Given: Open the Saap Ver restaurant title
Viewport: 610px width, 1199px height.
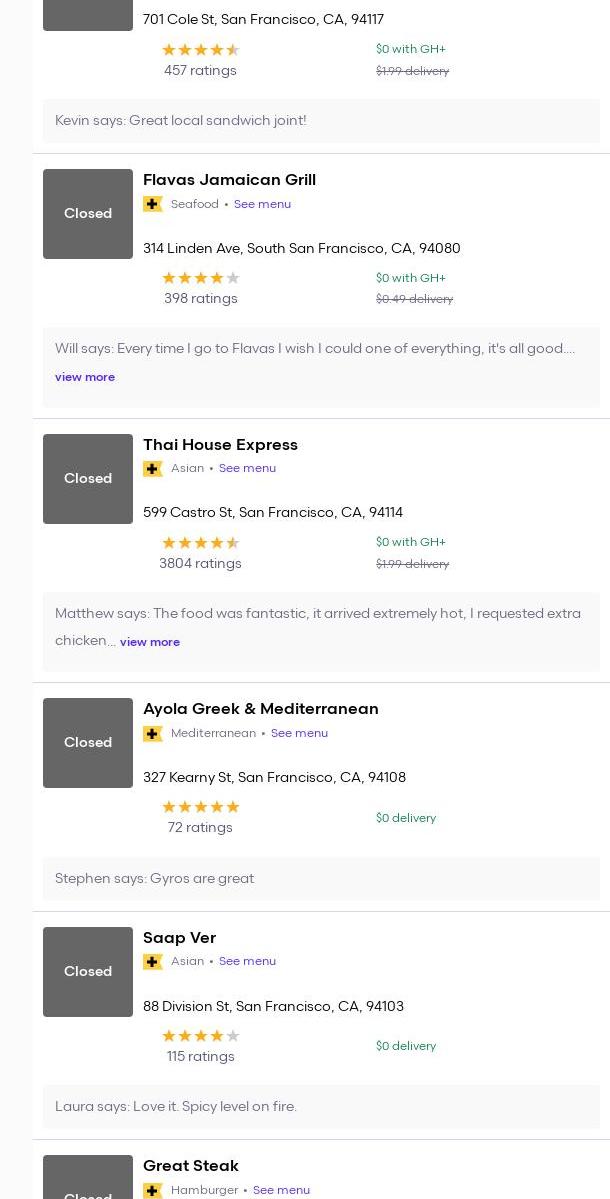Looking at the screenshot, I should coord(179,938).
